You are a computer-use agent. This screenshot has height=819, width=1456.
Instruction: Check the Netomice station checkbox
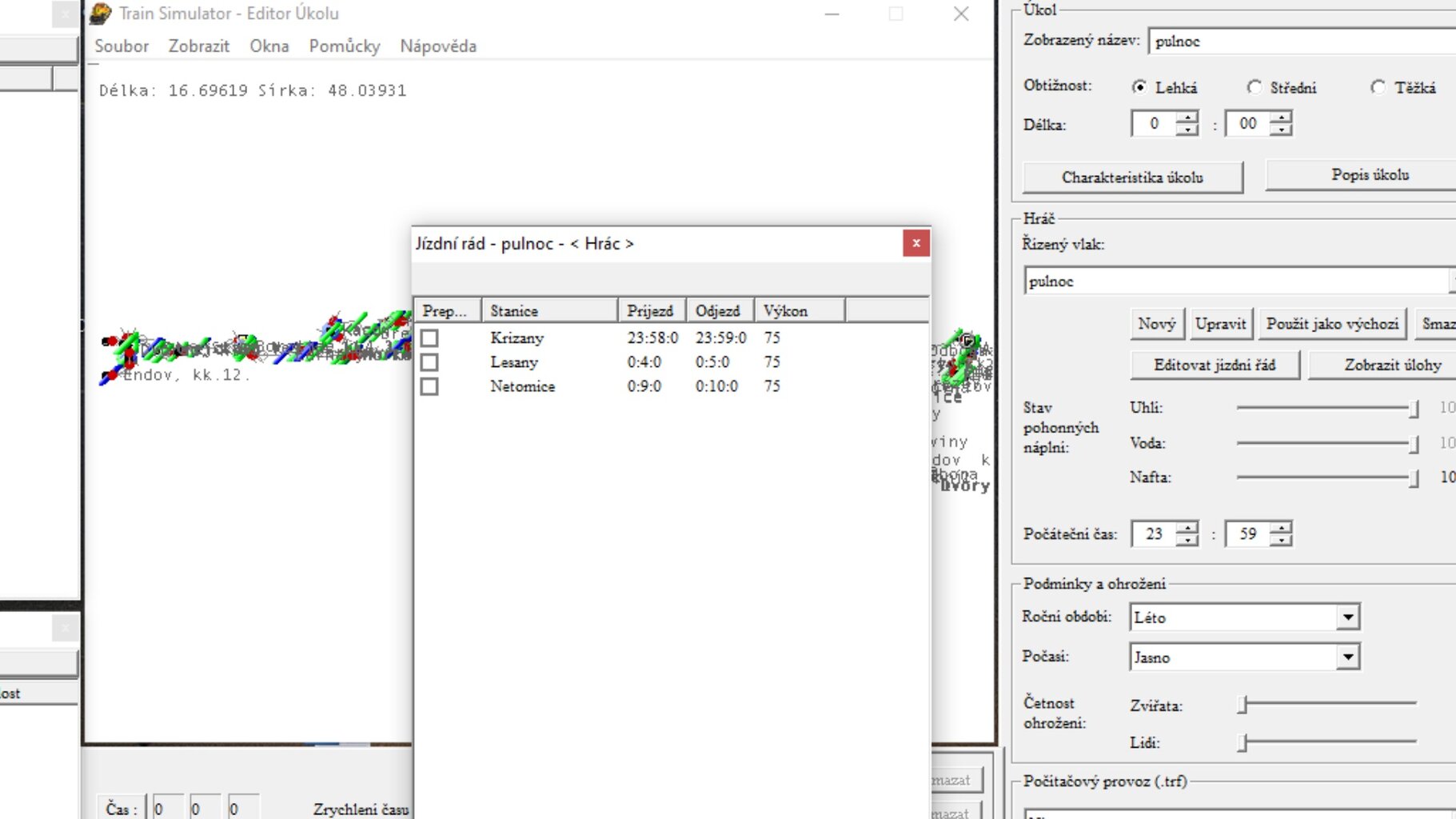pos(429,386)
